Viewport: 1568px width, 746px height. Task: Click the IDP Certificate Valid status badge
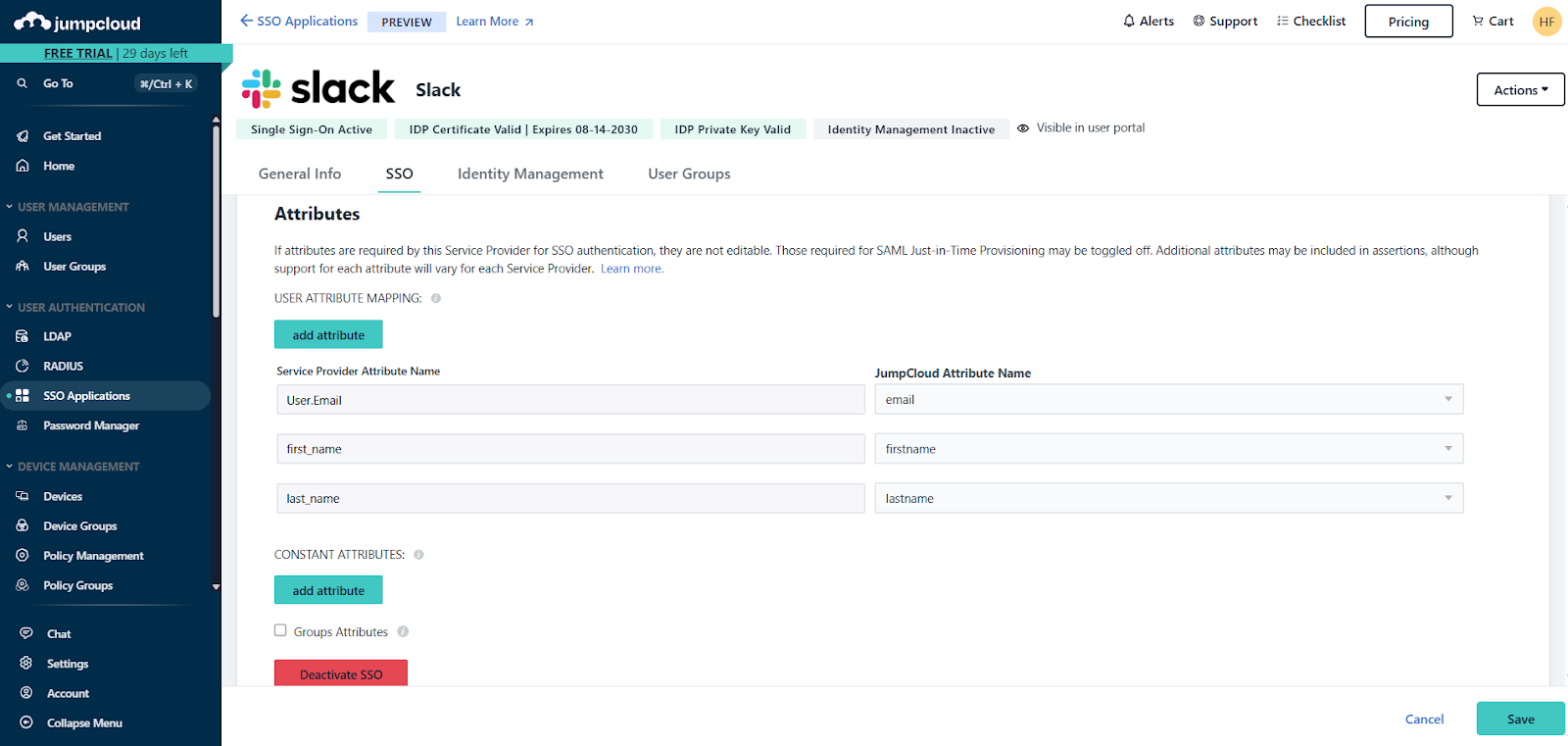point(523,128)
